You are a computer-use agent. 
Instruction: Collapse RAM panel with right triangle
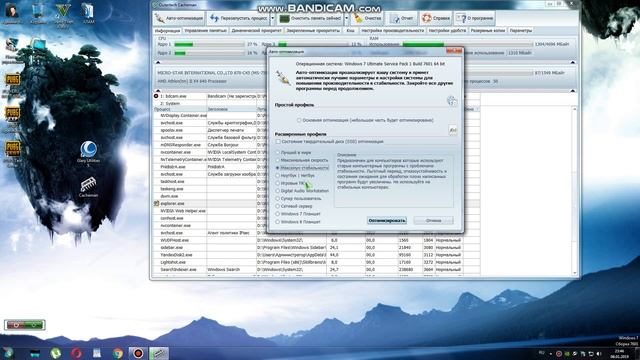coord(572,62)
